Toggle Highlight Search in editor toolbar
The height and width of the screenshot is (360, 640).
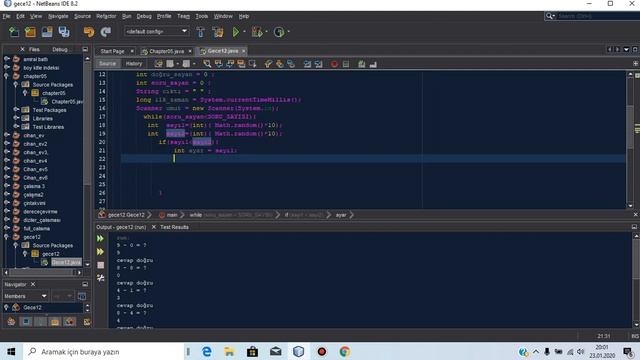(x=241, y=64)
